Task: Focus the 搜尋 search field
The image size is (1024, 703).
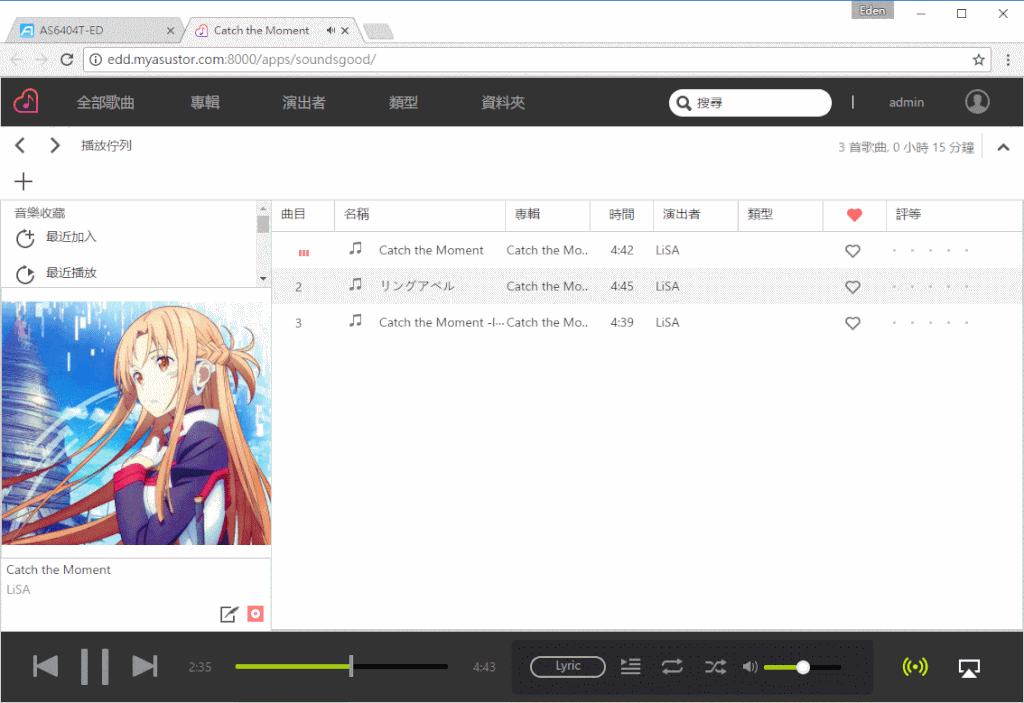Action: coord(750,103)
